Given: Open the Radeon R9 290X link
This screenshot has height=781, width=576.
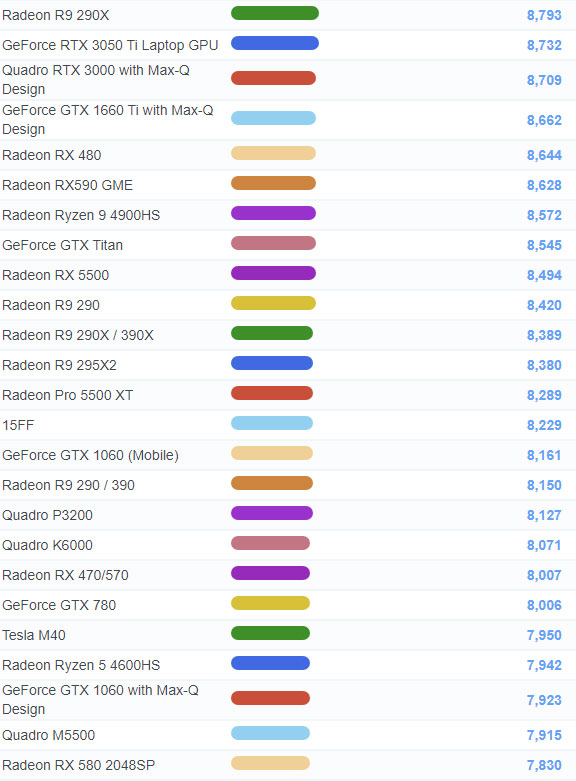Looking at the screenshot, I should 55,15.
